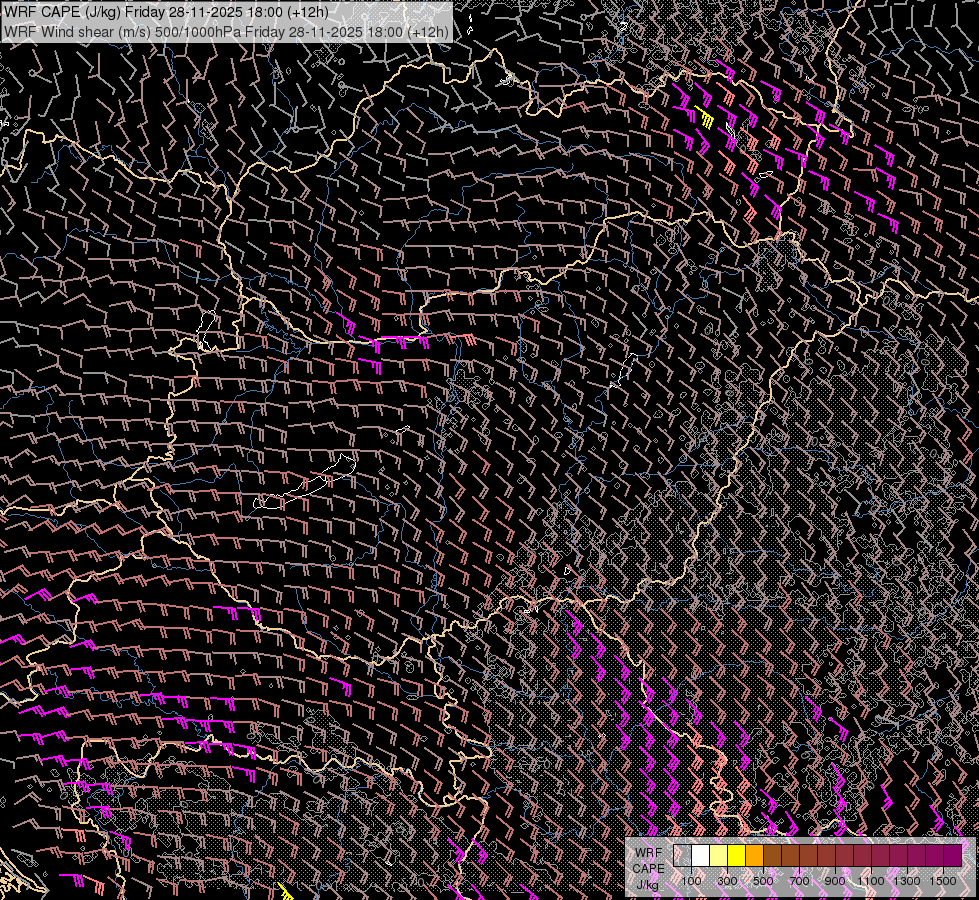The image size is (979, 900).
Task: Click the 1300 legend tick label
Action: [x=907, y=881]
